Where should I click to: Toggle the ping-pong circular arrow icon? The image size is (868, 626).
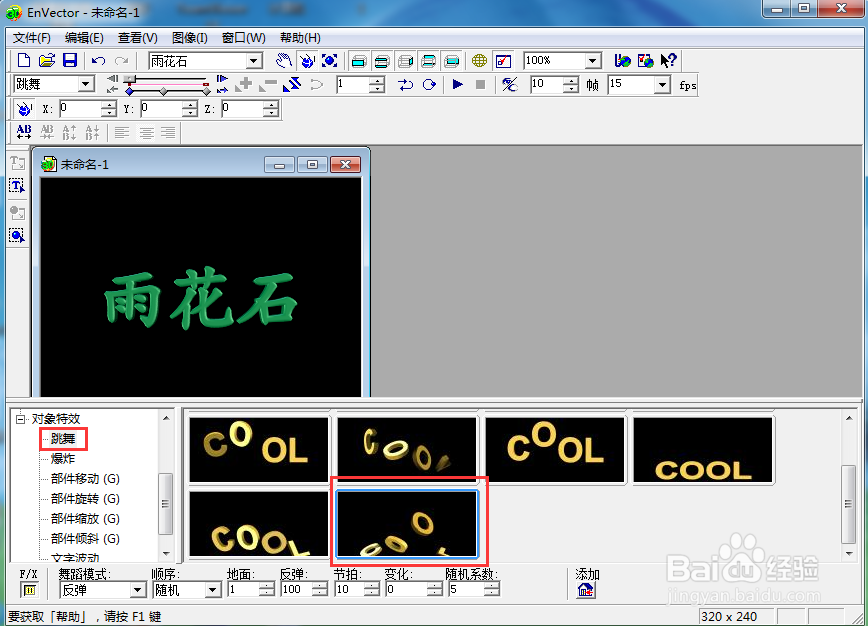(x=429, y=85)
